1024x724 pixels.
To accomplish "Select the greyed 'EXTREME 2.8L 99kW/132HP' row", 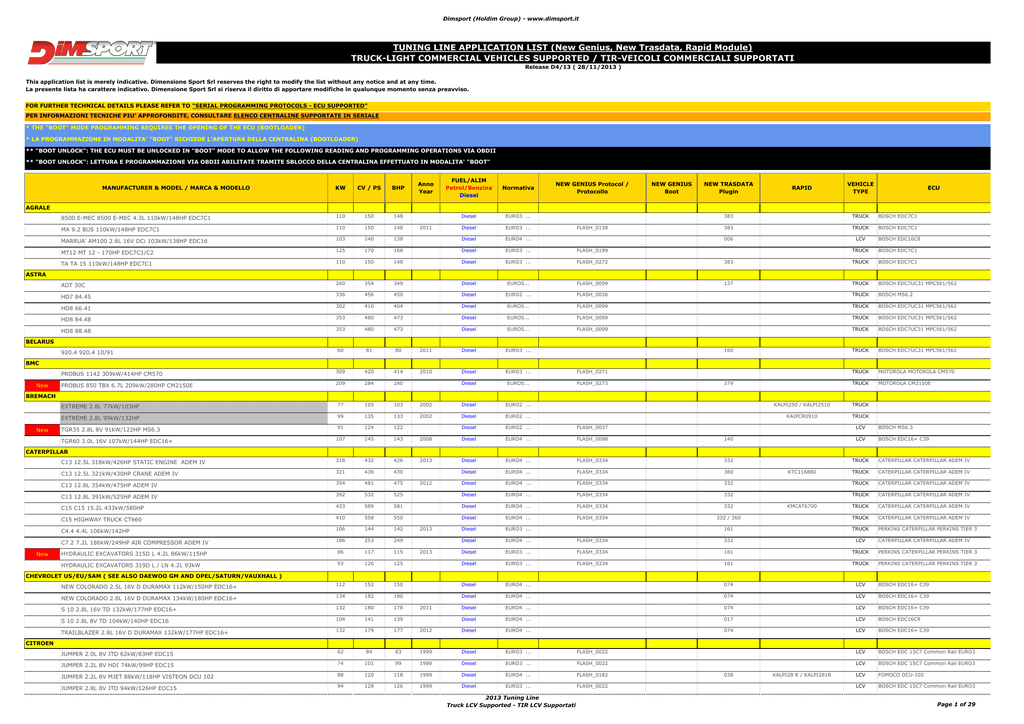I will tap(507, 418).
